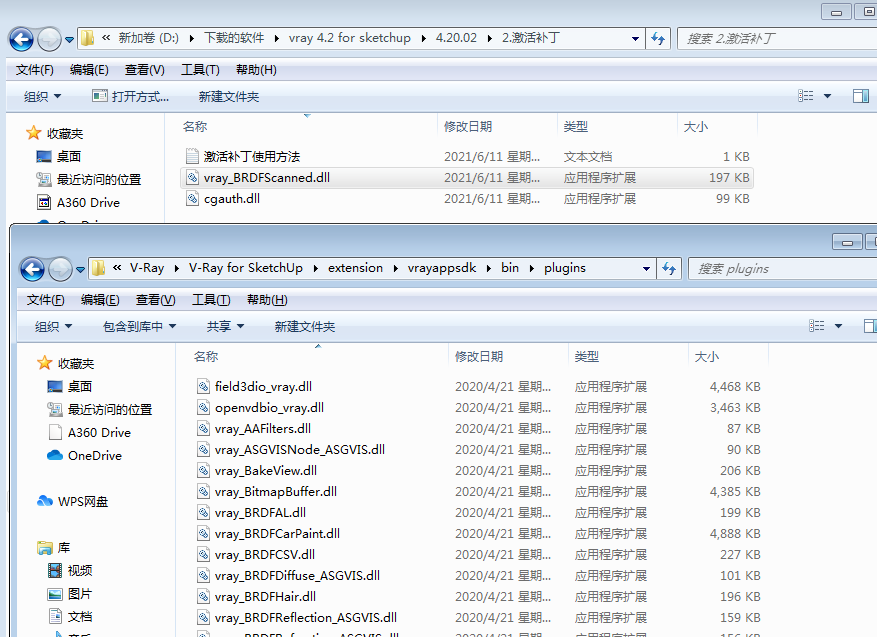Click the vray_AAFilters.dll file icon
Image resolution: width=877 pixels, height=637 pixels.
tap(204, 429)
